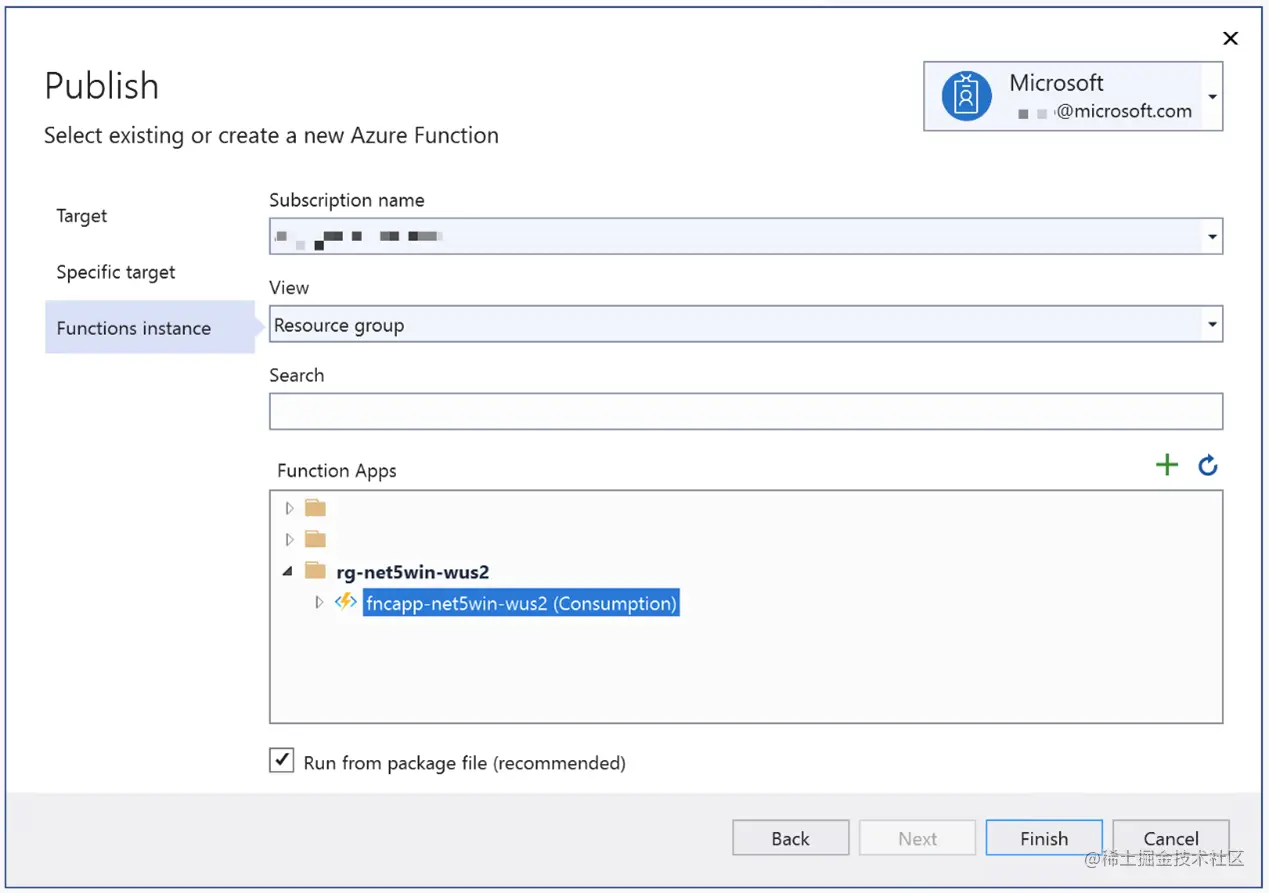Click the Finish button
This screenshot has height=893, width=1269.
coord(1043,838)
